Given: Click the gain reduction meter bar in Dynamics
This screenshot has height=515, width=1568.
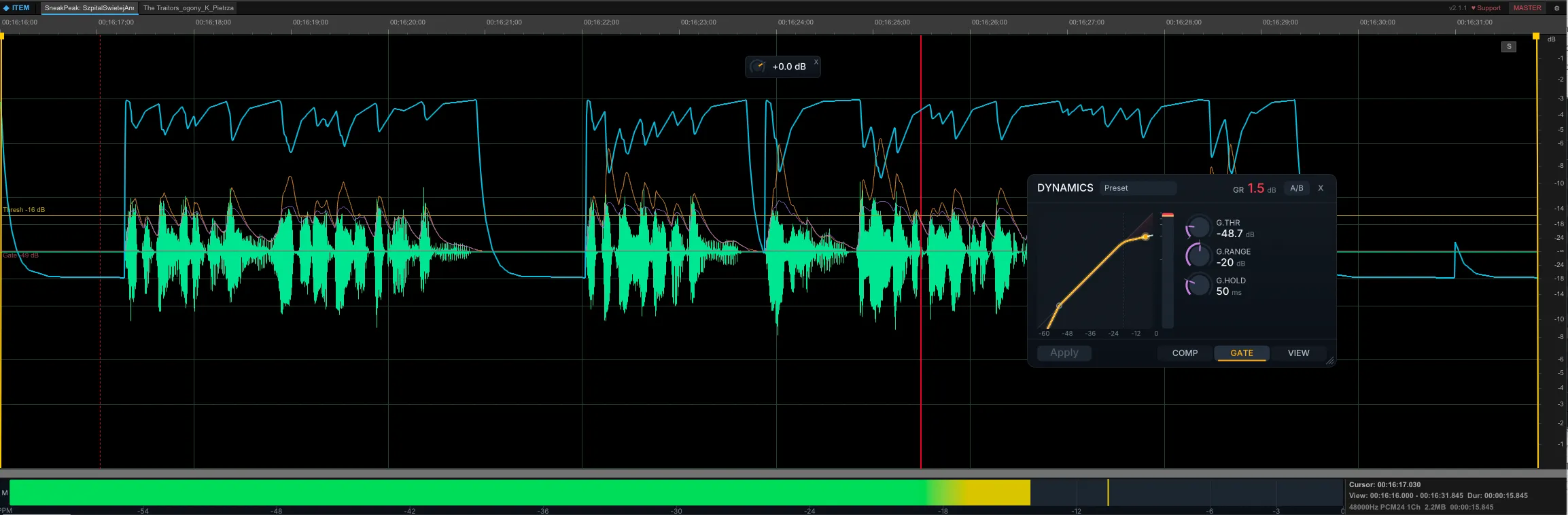Looking at the screenshot, I should coord(1168,270).
